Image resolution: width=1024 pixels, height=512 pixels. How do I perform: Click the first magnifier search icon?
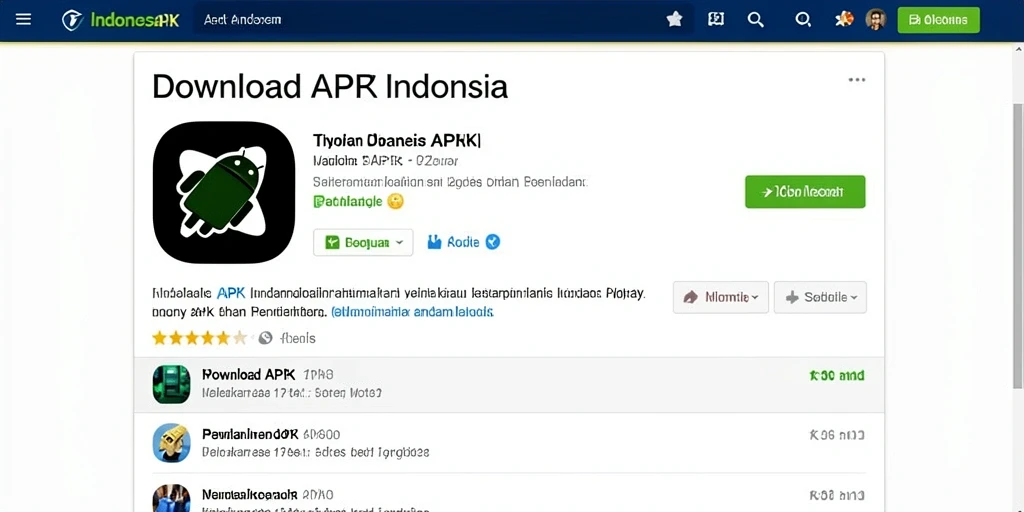pos(756,20)
